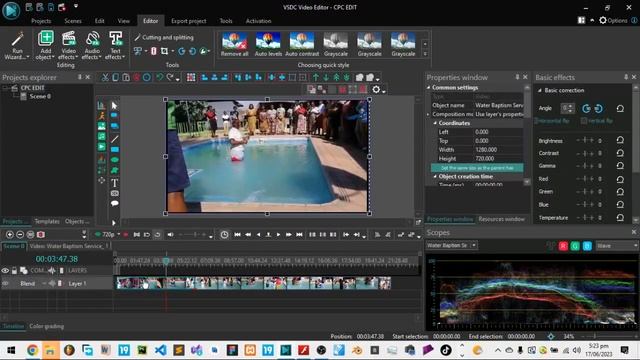Click the move up order arrow
The image size is (640, 360).
316,78
